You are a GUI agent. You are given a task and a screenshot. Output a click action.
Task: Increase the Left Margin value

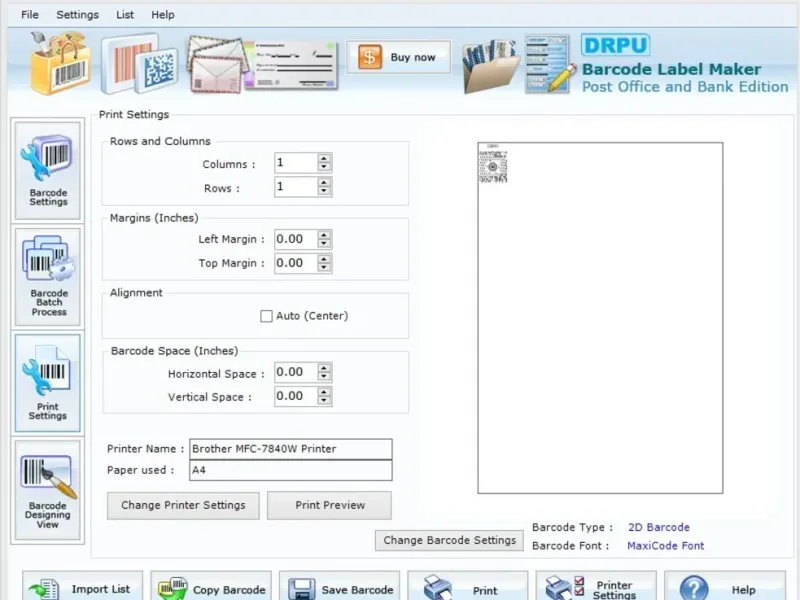324,235
